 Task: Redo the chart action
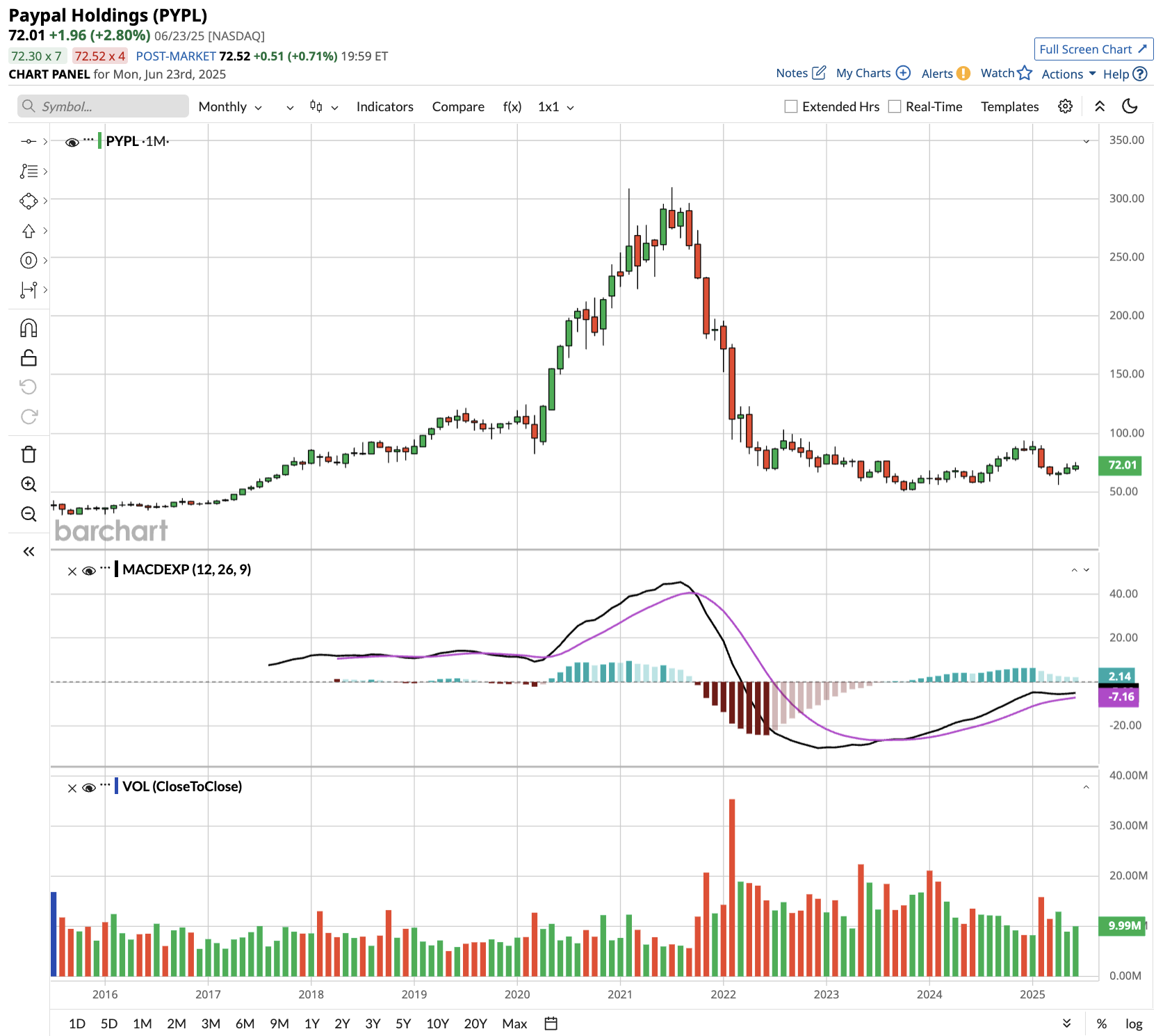pos(29,416)
